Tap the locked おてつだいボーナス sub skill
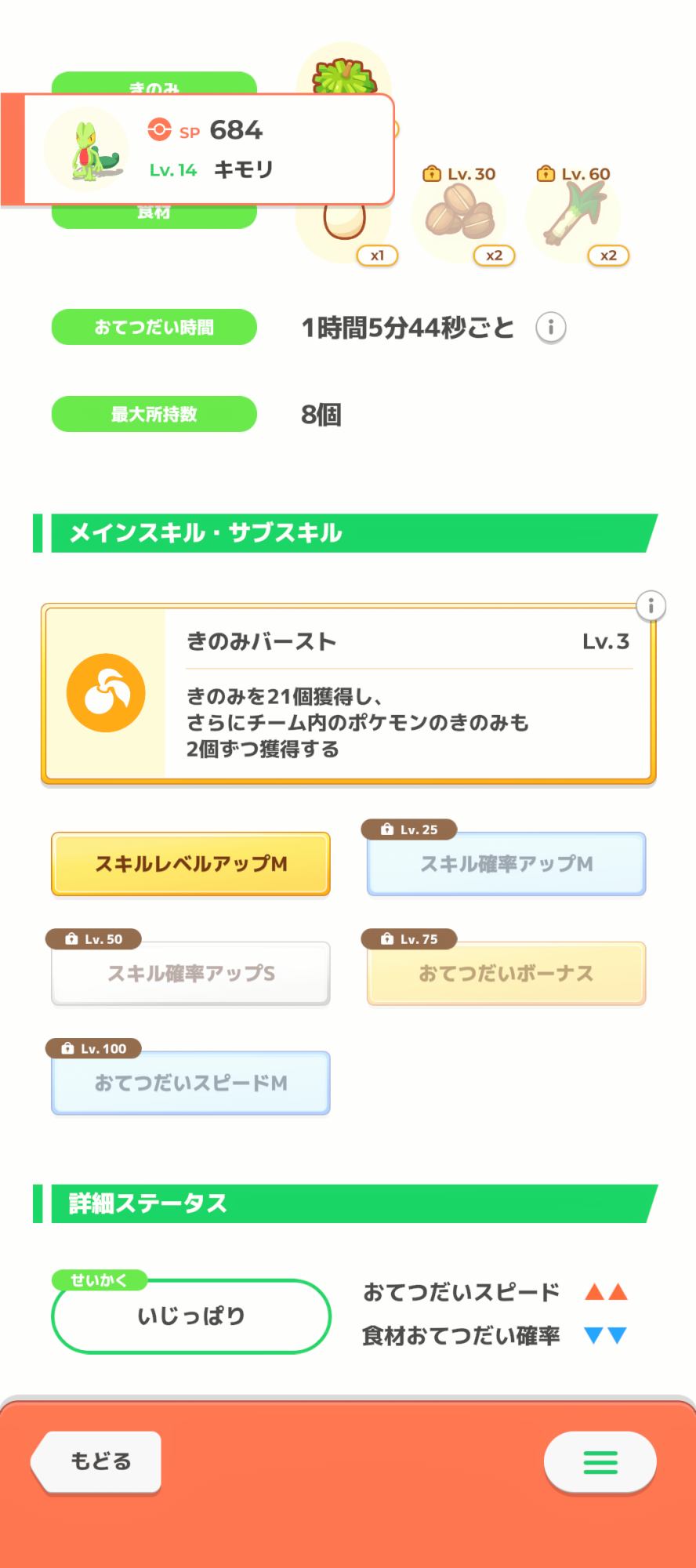 pyautogui.click(x=506, y=974)
